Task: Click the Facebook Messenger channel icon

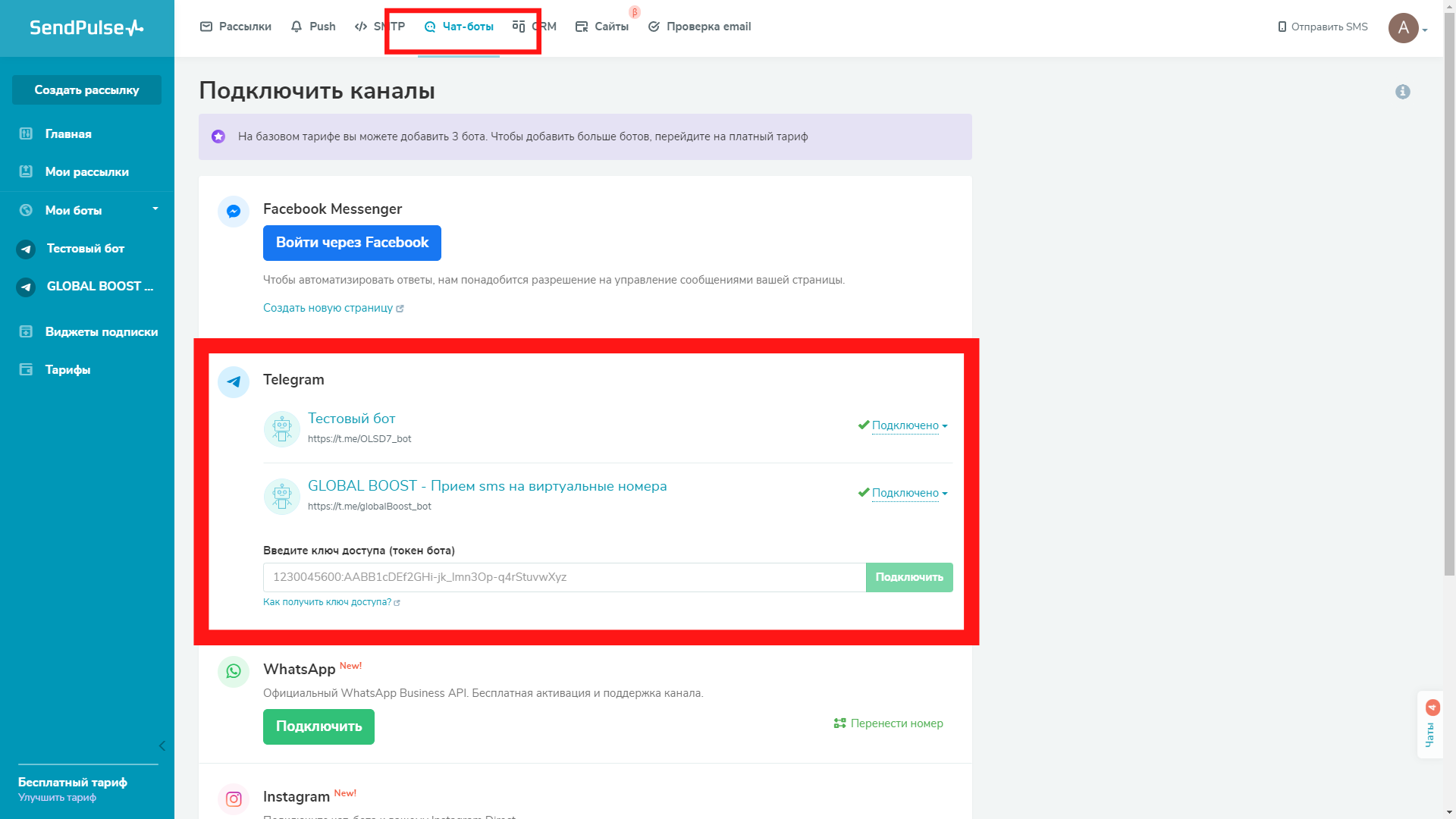Action: pyautogui.click(x=234, y=212)
